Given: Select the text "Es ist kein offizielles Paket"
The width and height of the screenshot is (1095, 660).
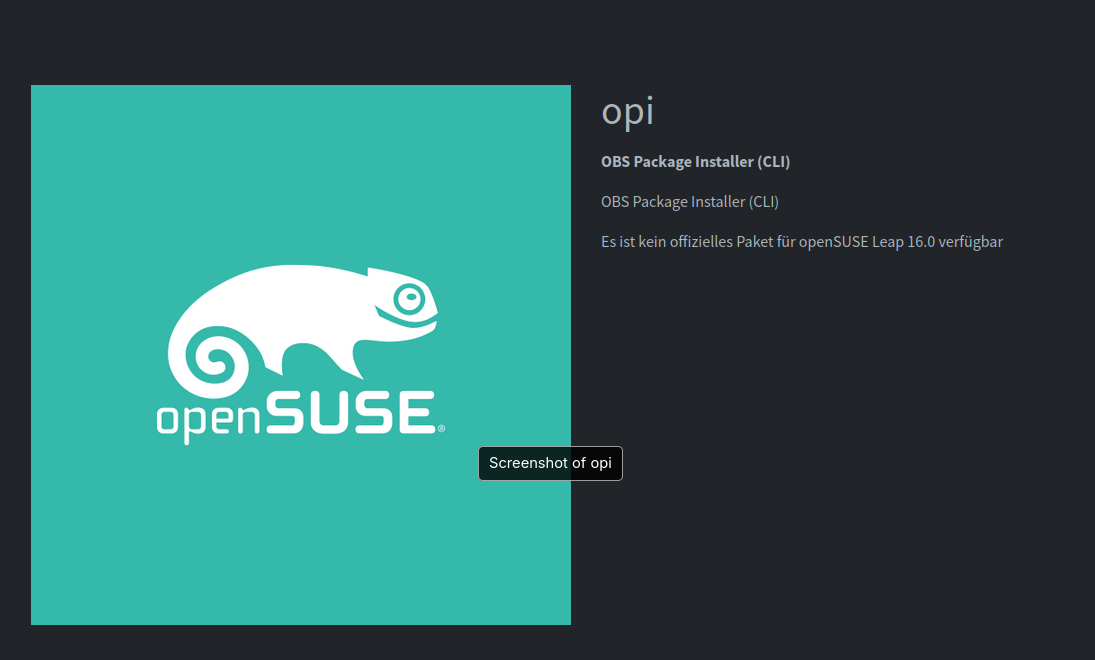Looking at the screenshot, I should point(687,242).
